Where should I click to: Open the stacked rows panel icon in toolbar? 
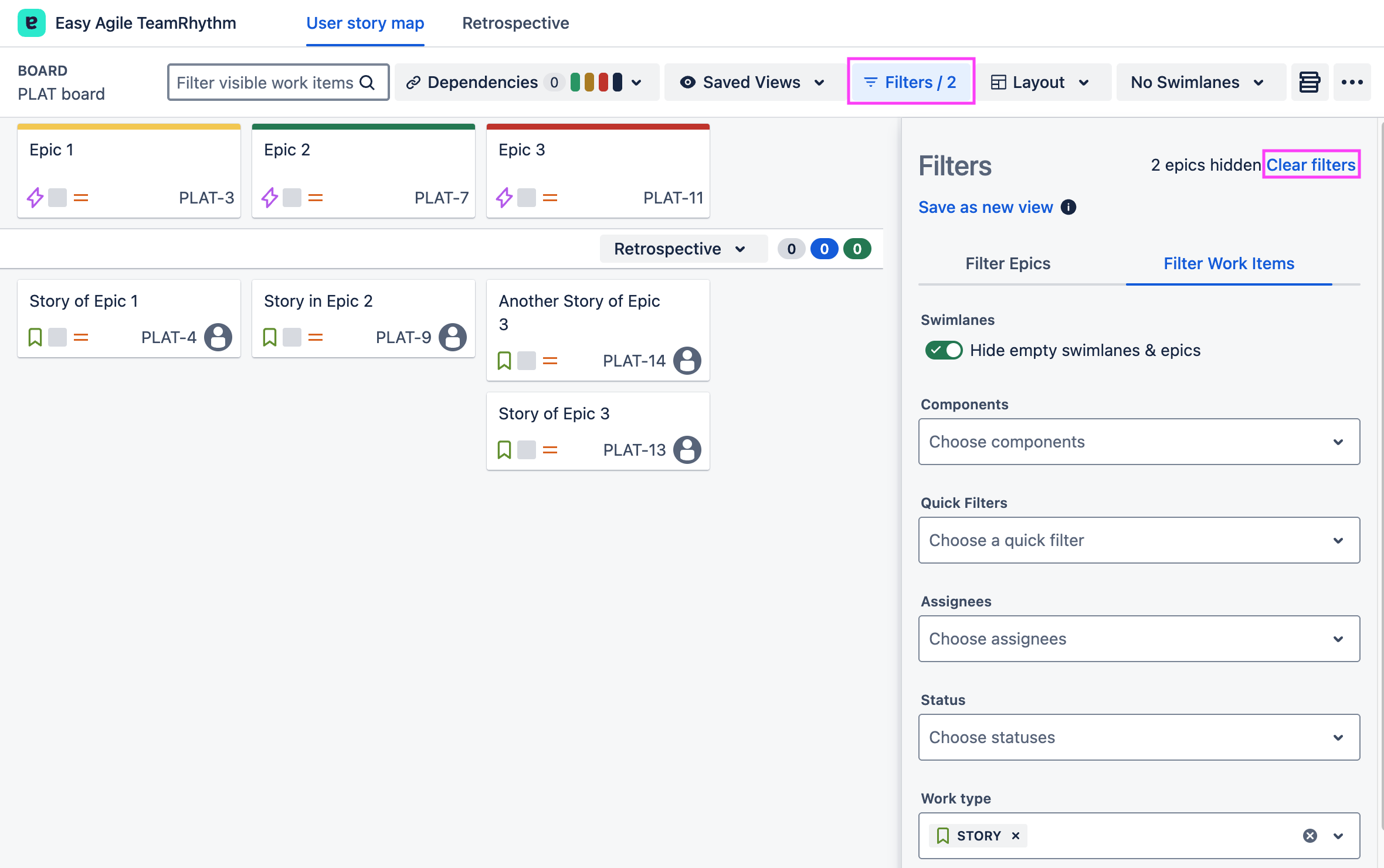[x=1309, y=82]
